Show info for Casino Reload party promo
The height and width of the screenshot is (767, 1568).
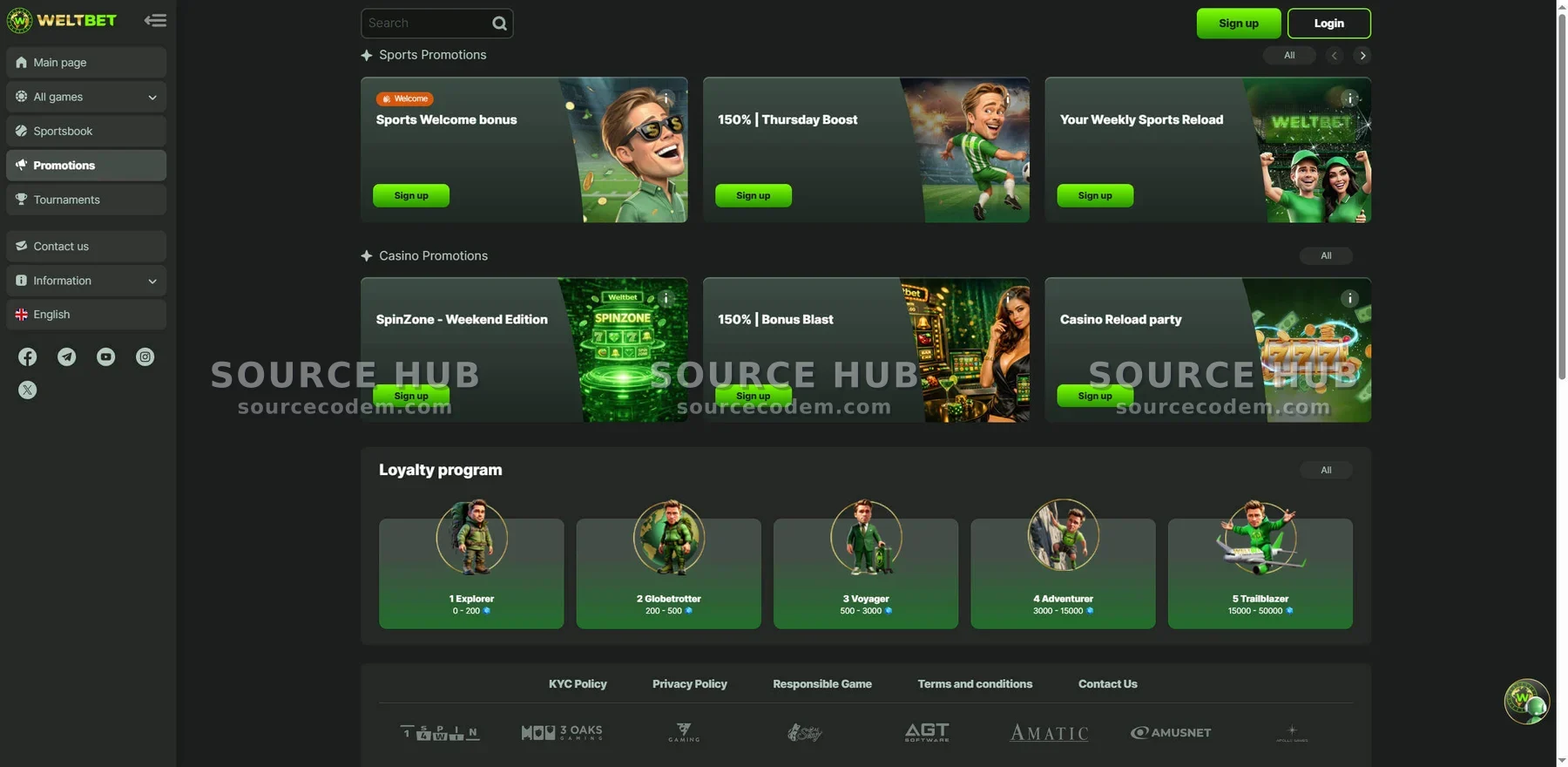1349,299
